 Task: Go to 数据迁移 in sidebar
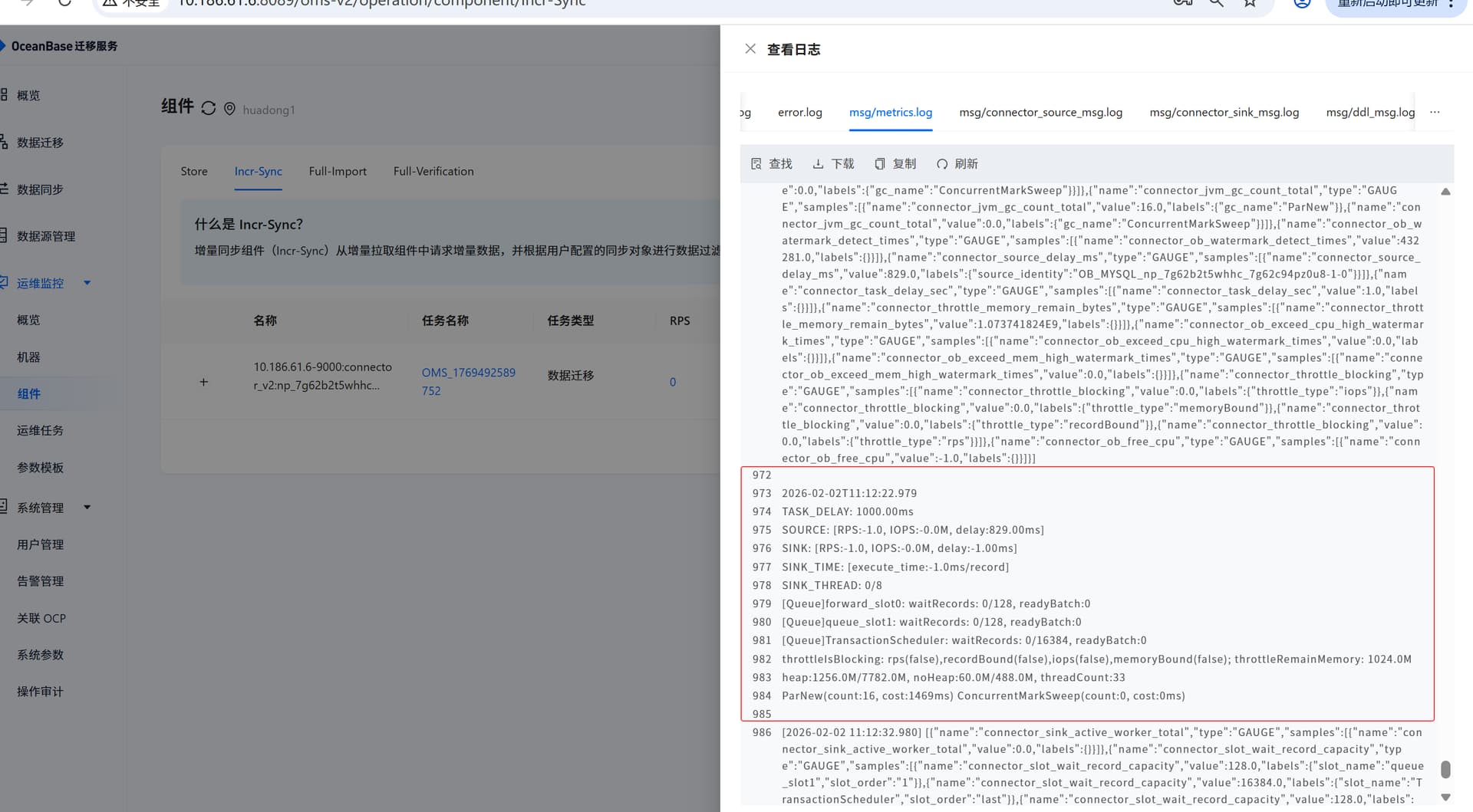(40, 143)
